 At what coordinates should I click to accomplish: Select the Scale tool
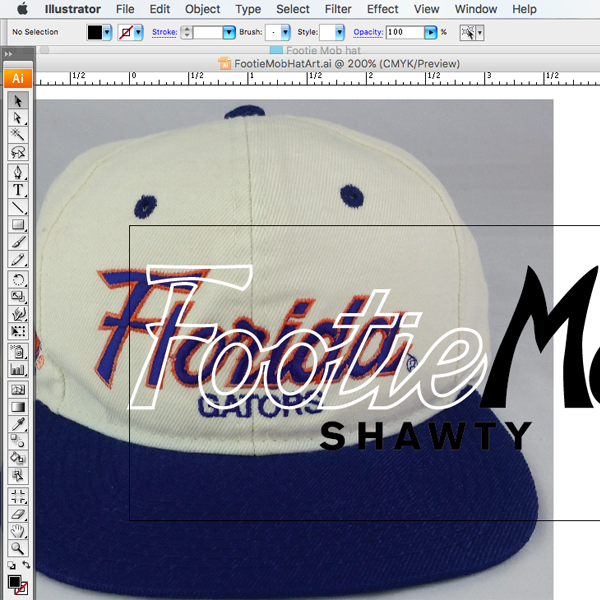pyautogui.click(x=18, y=297)
